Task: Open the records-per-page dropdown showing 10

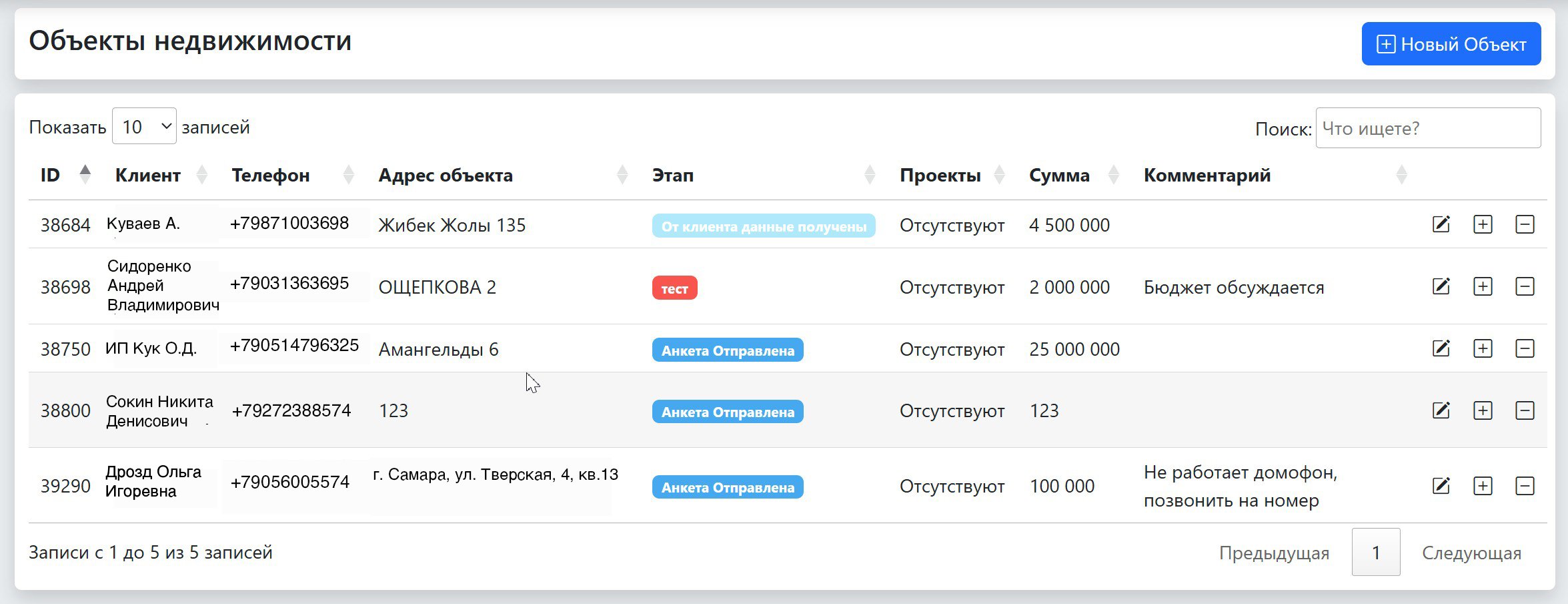Action: point(144,126)
